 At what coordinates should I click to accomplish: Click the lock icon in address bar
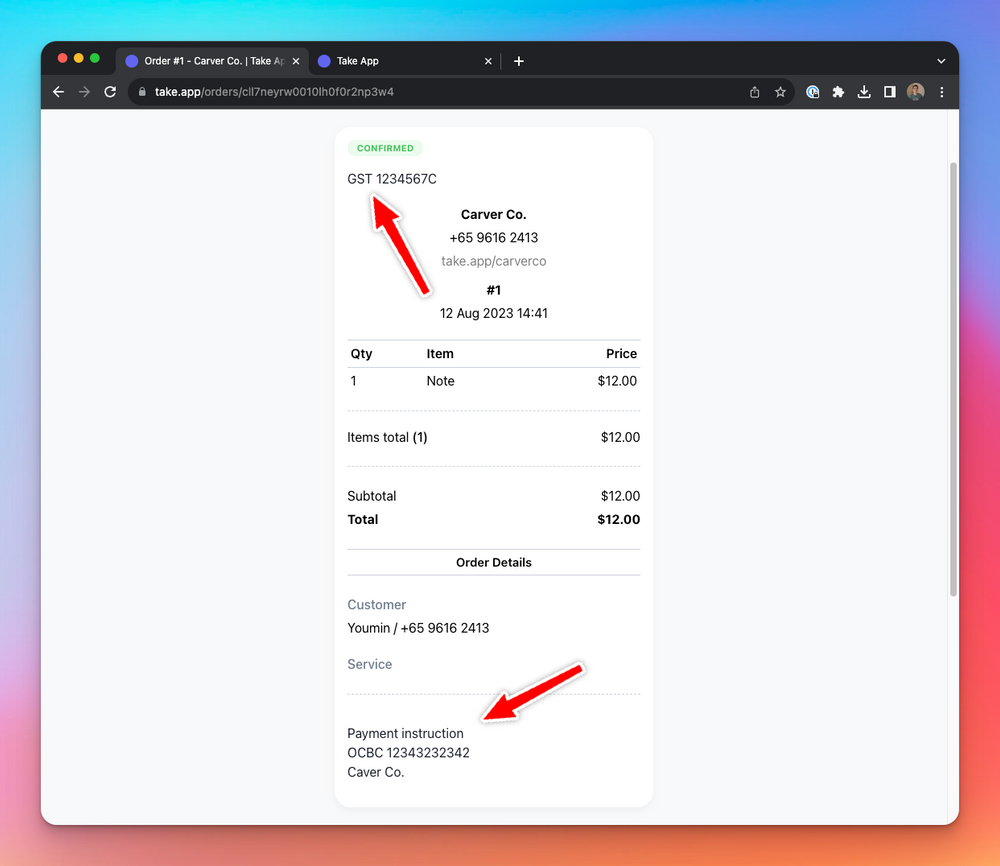click(142, 92)
